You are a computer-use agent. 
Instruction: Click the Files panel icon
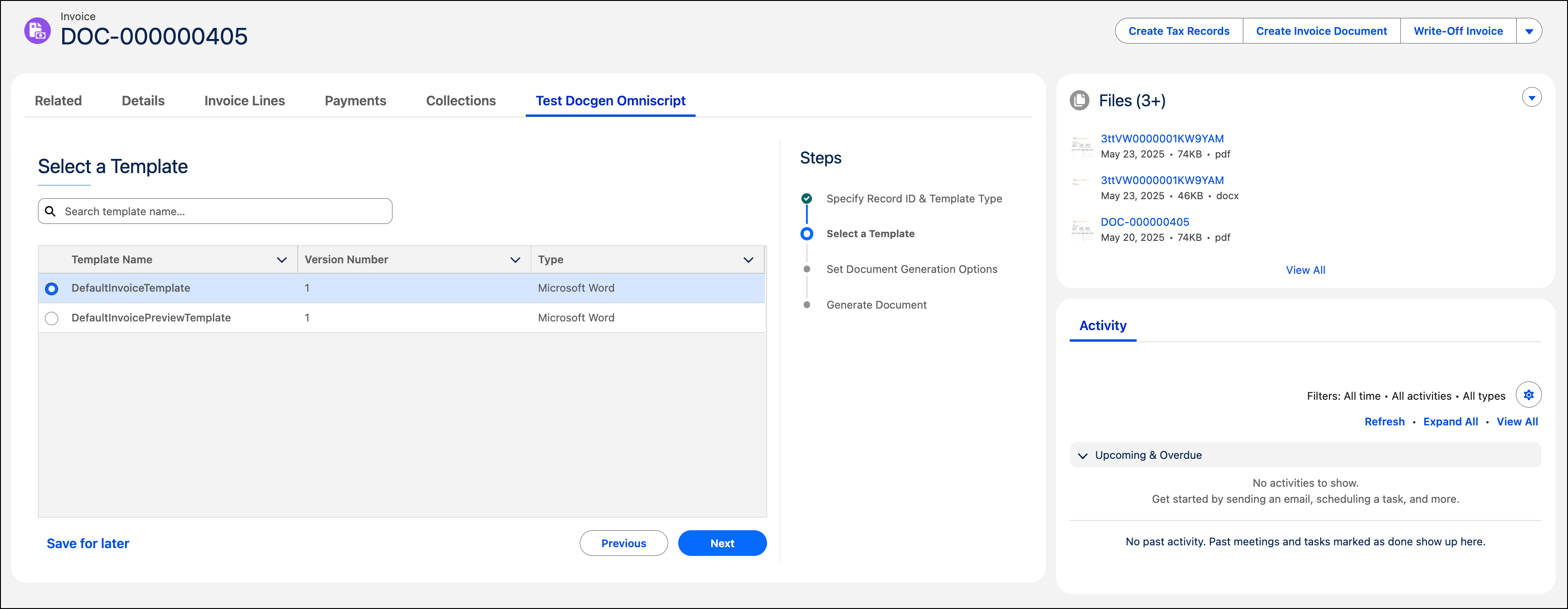[1079, 100]
